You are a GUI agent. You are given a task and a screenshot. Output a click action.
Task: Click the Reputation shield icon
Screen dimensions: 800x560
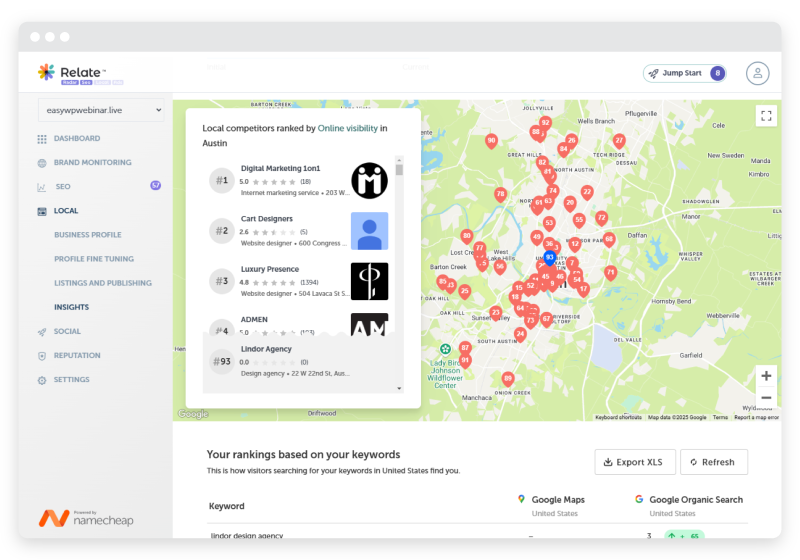(x=42, y=356)
